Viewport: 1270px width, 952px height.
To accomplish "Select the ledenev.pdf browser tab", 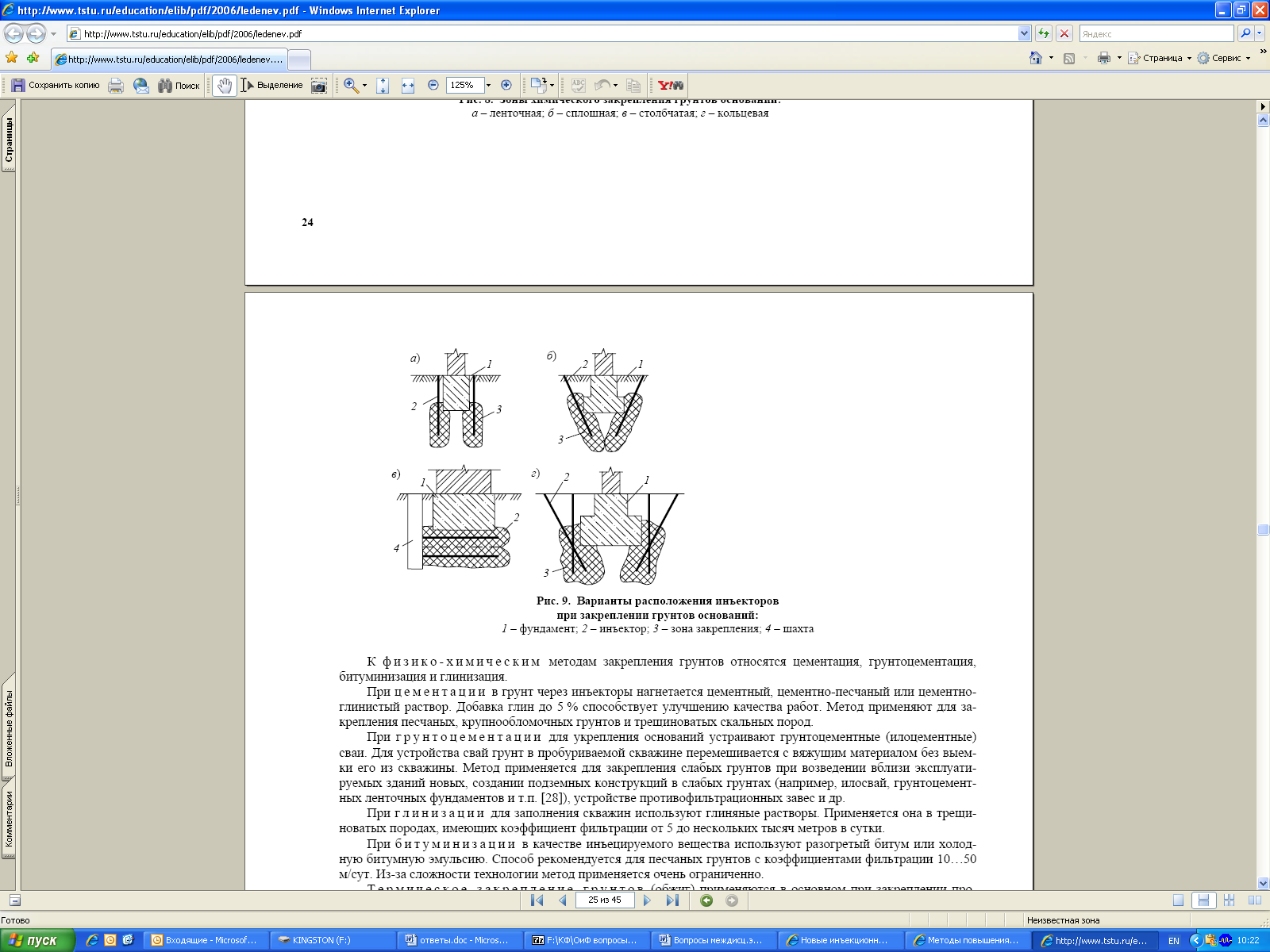I will click(168, 59).
